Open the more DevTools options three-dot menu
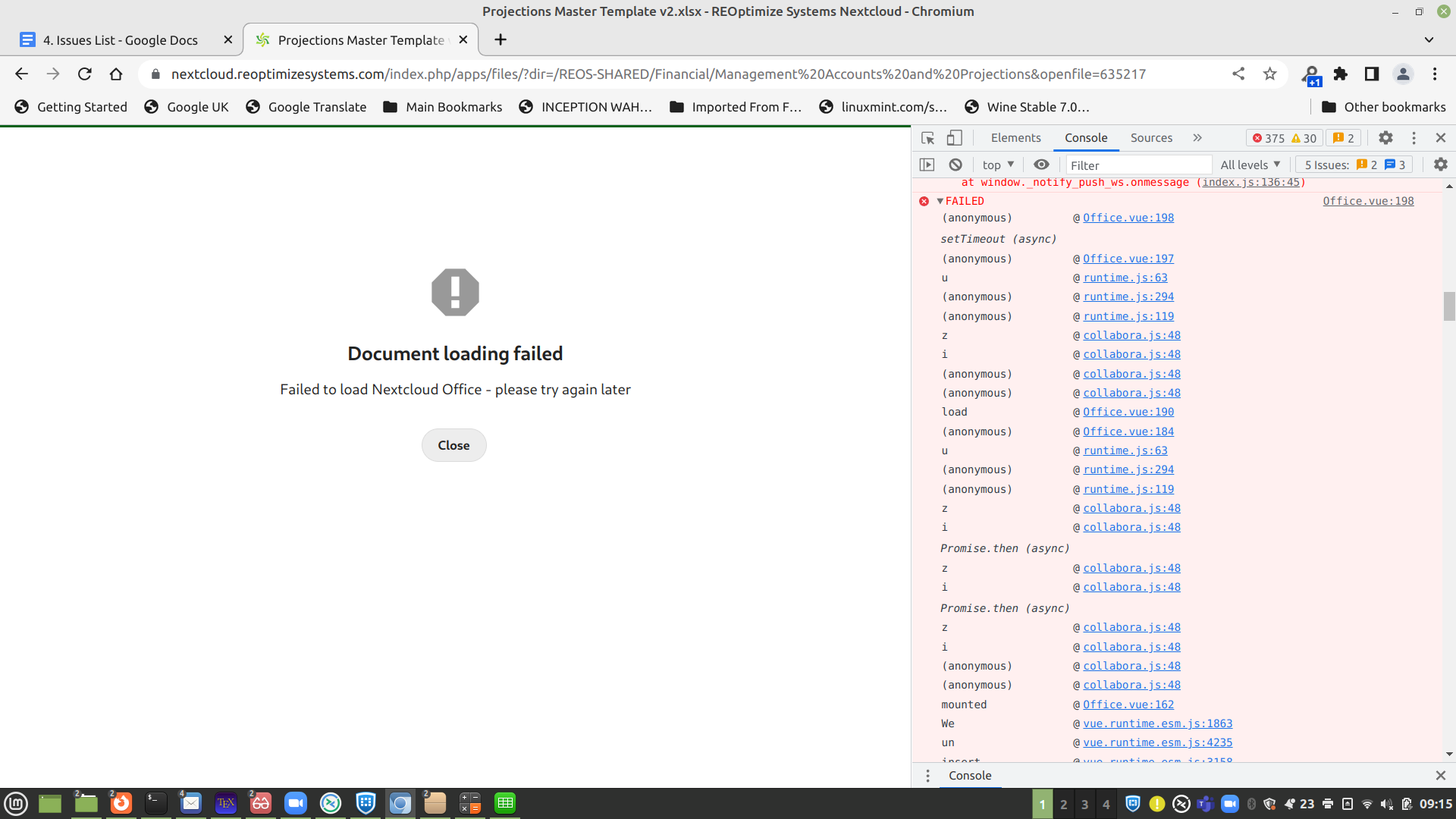1456x819 pixels. [1414, 137]
